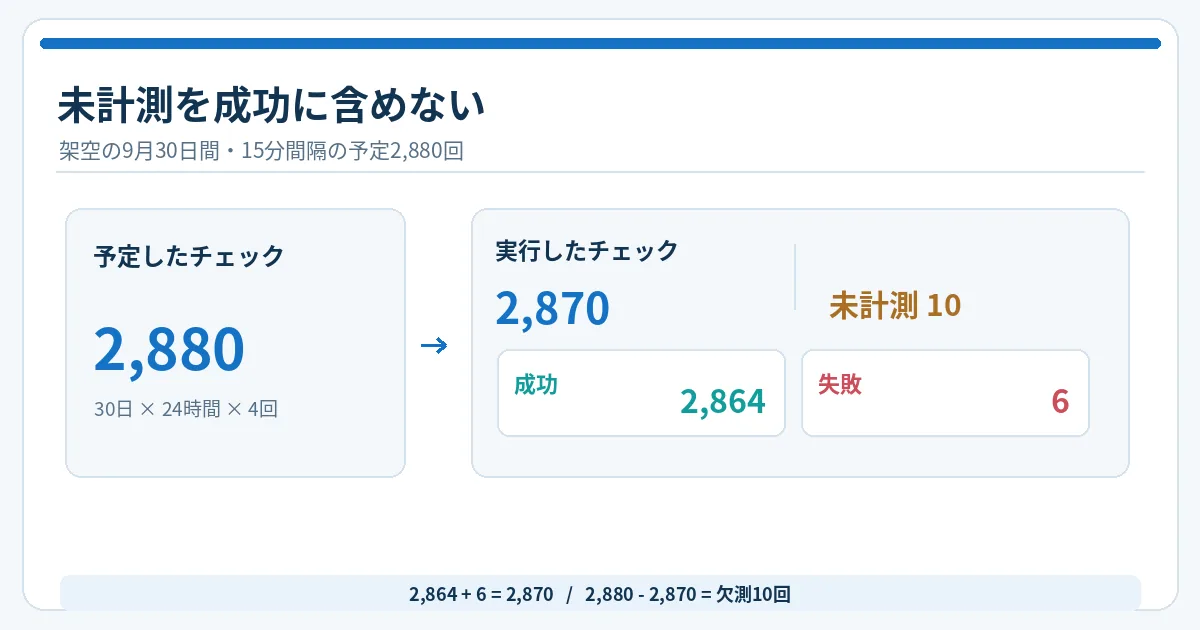Image resolution: width=1200 pixels, height=630 pixels.
Task: Click the 2,870 executed count
Action: [552, 308]
